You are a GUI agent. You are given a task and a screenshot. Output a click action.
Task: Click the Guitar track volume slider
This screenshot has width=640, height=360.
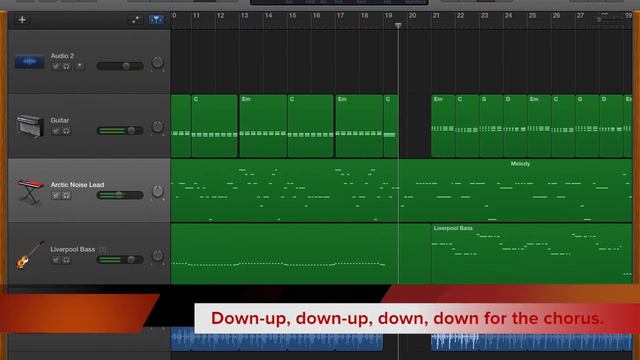coord(120,131)
